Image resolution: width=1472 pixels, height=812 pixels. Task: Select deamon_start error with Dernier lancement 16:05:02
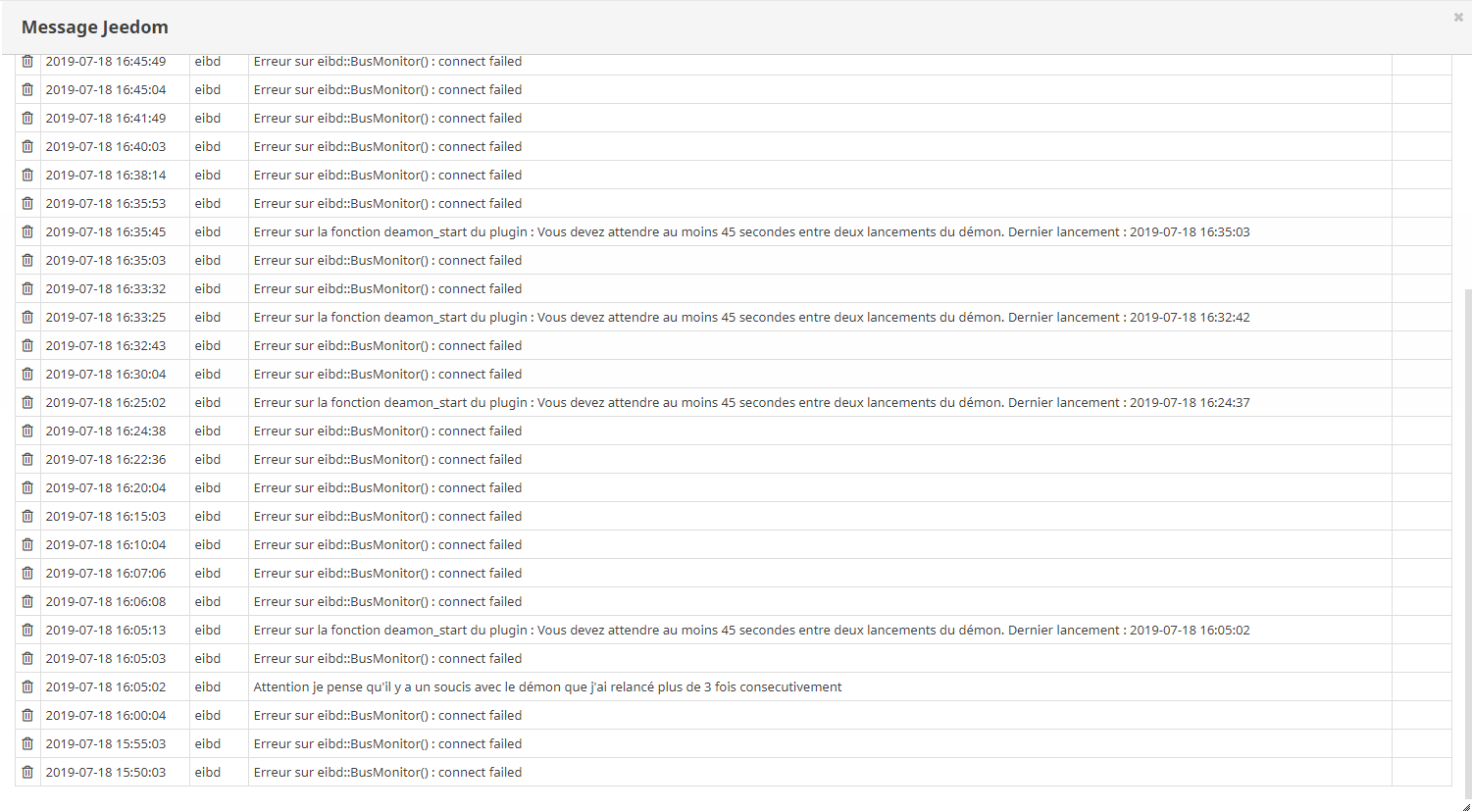tap(751, 630)
